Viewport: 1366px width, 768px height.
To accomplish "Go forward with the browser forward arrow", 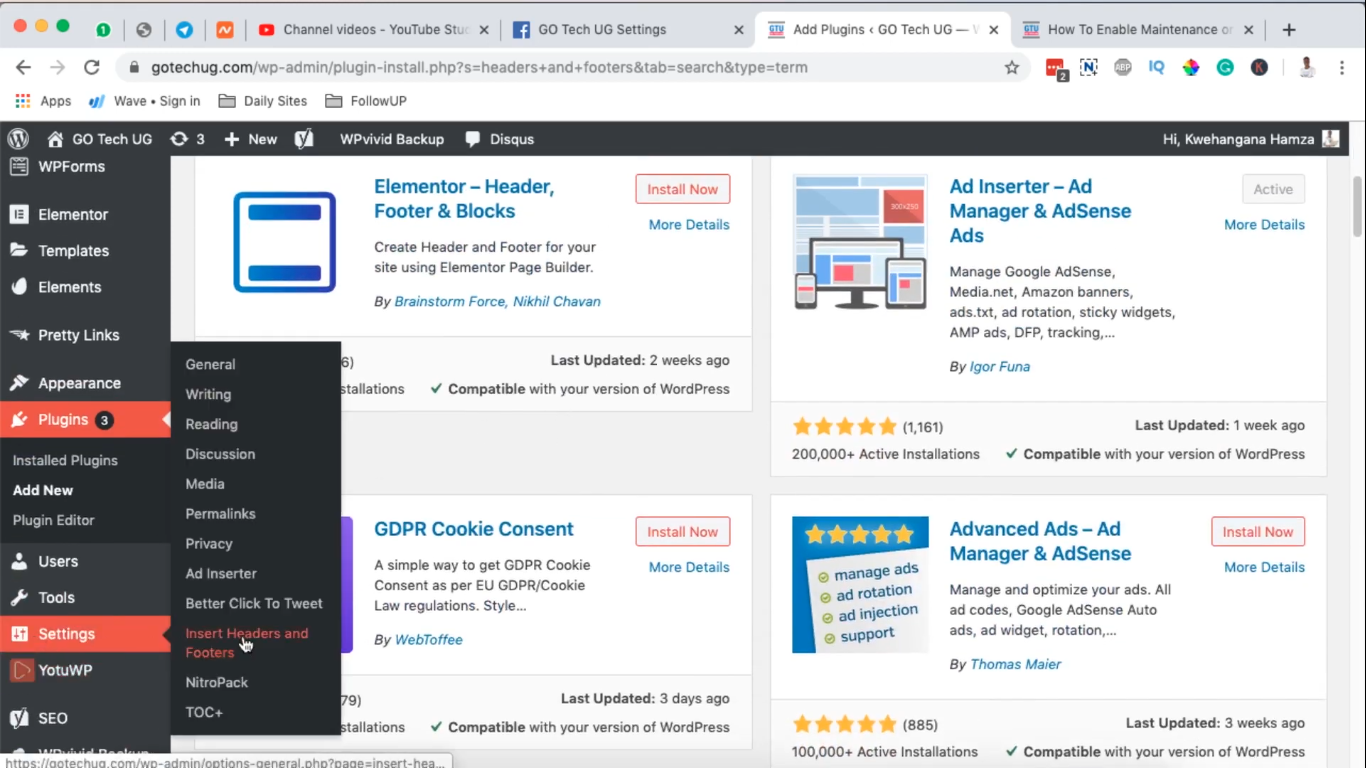I will coord(58,68).
